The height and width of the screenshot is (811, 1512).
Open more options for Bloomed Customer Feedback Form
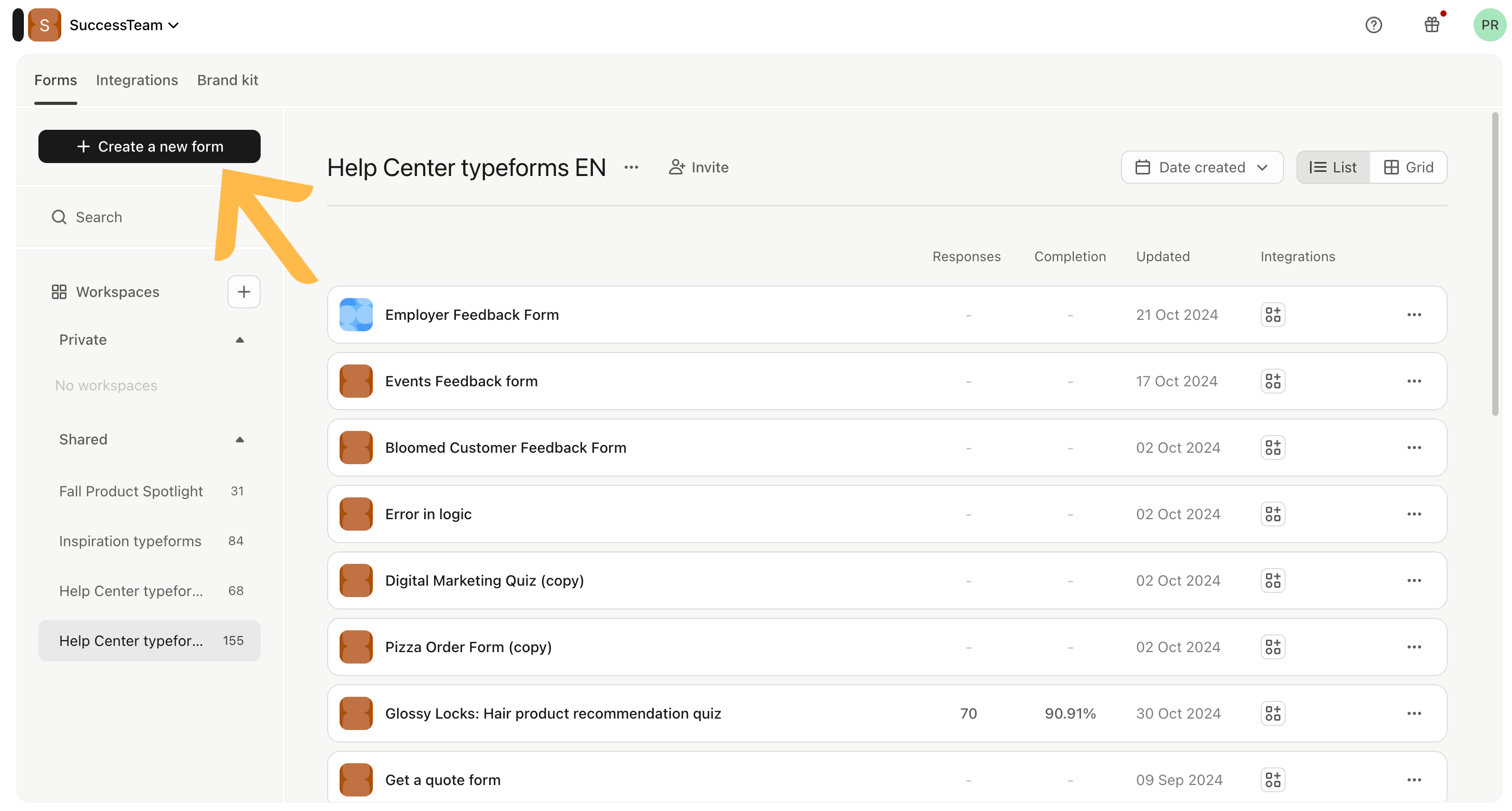1414,447
